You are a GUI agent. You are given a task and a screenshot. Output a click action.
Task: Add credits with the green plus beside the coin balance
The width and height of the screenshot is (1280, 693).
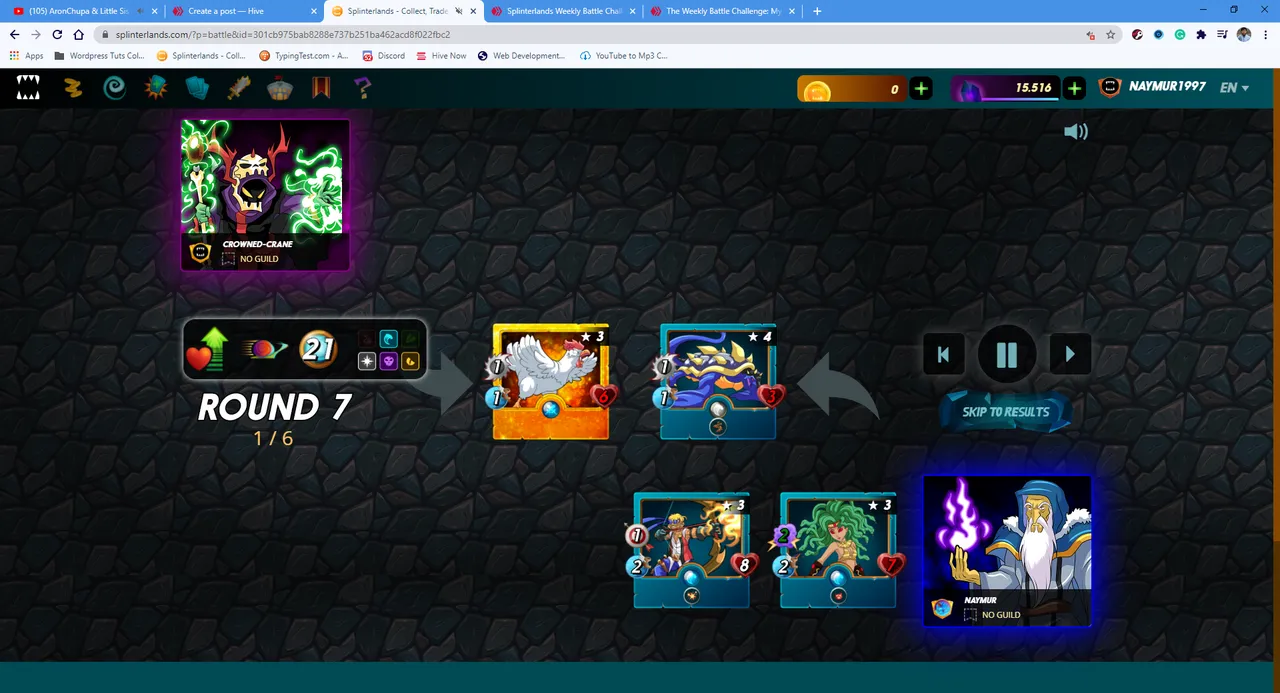(x=921, y=88)
